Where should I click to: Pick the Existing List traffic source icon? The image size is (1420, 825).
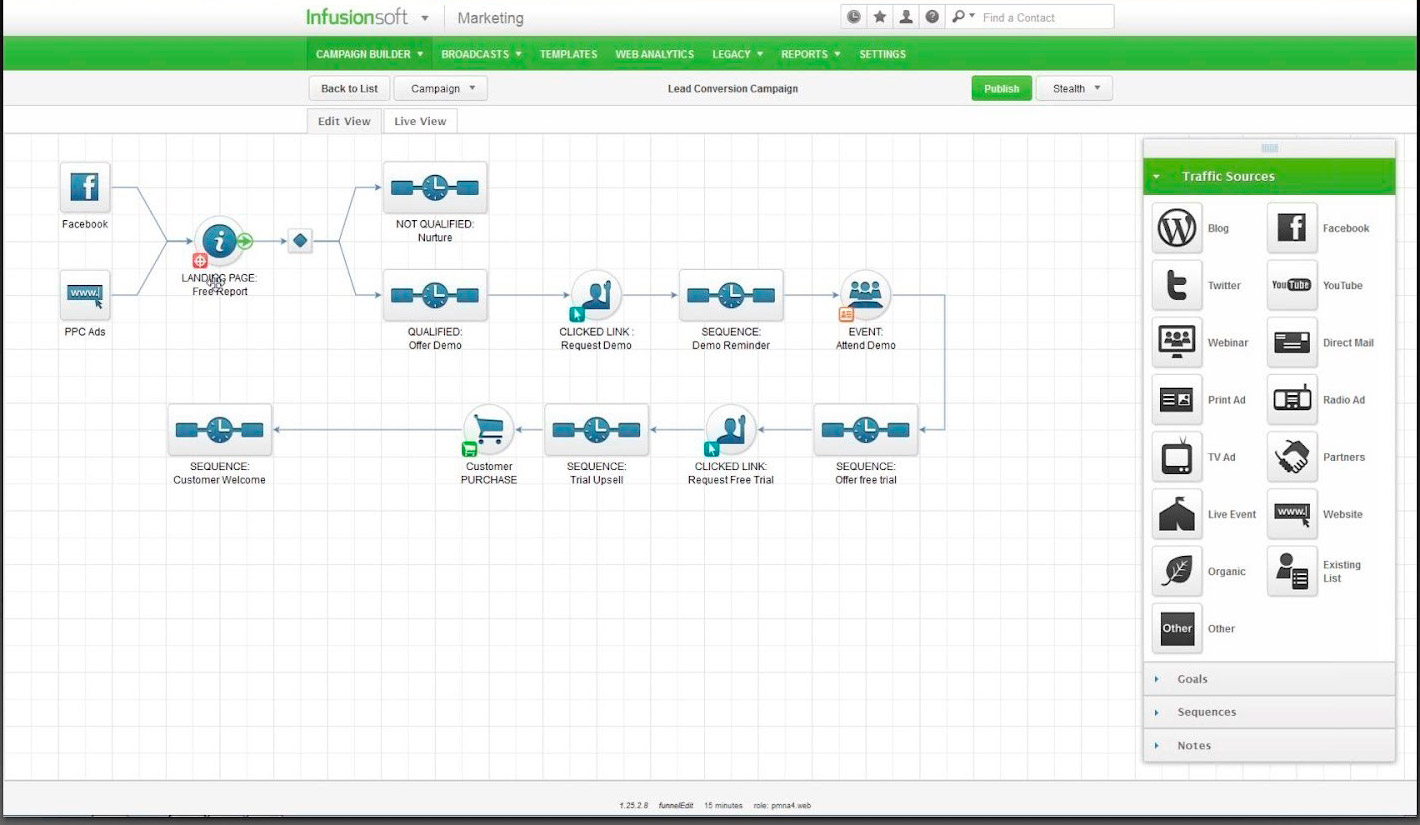point(1292,571)
